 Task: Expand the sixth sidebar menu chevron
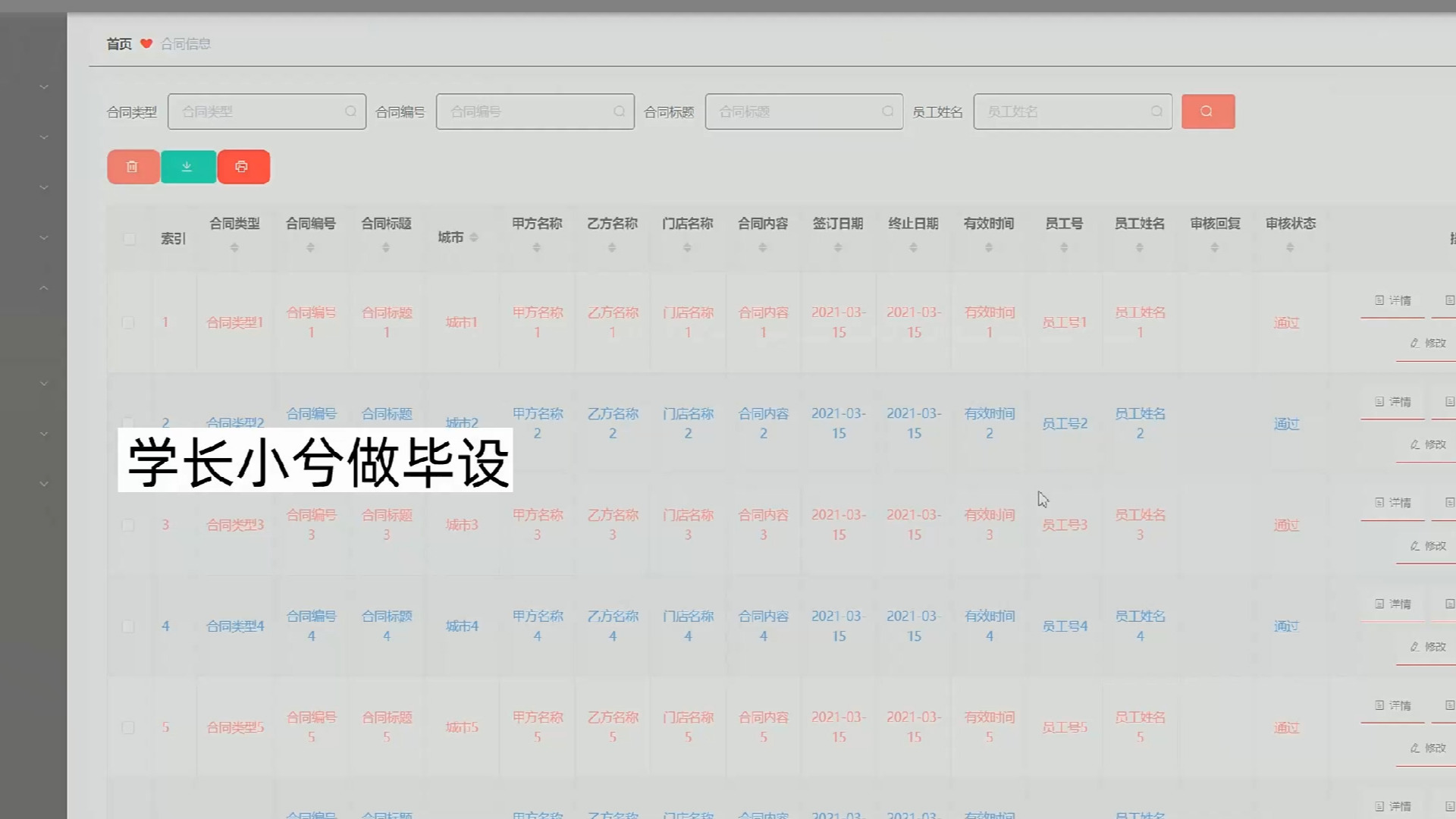[44, 384]
